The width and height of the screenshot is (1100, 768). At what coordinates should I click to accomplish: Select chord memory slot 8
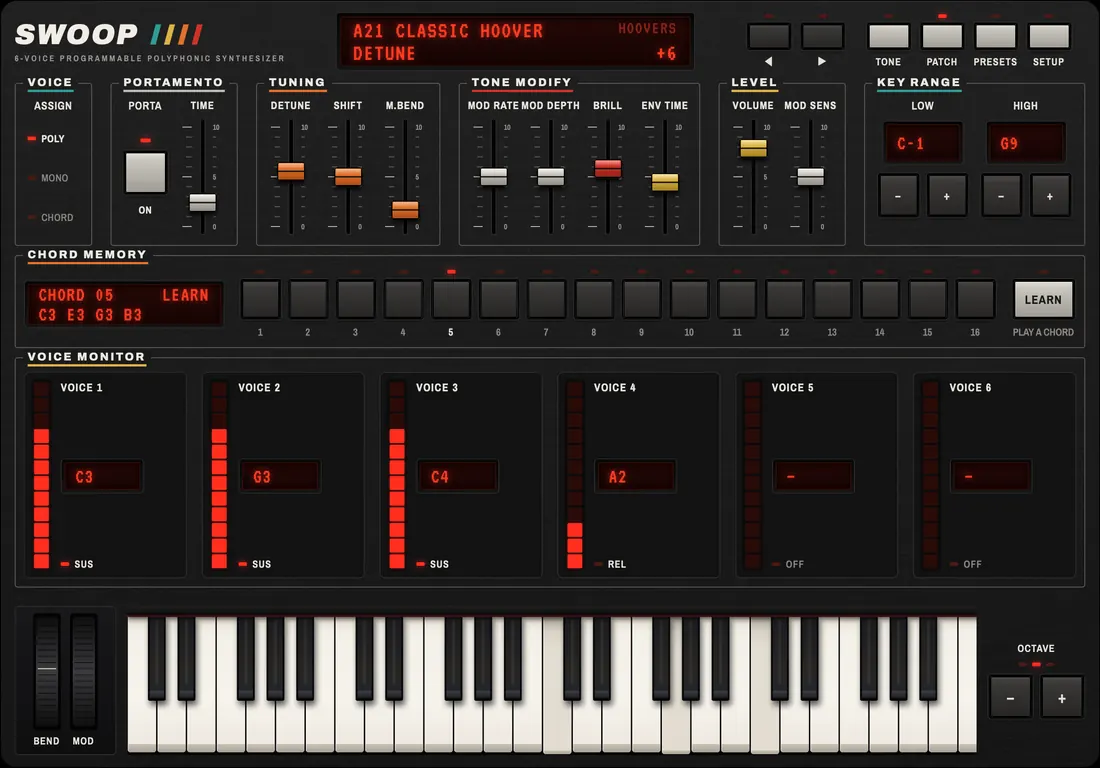point(594,299)
